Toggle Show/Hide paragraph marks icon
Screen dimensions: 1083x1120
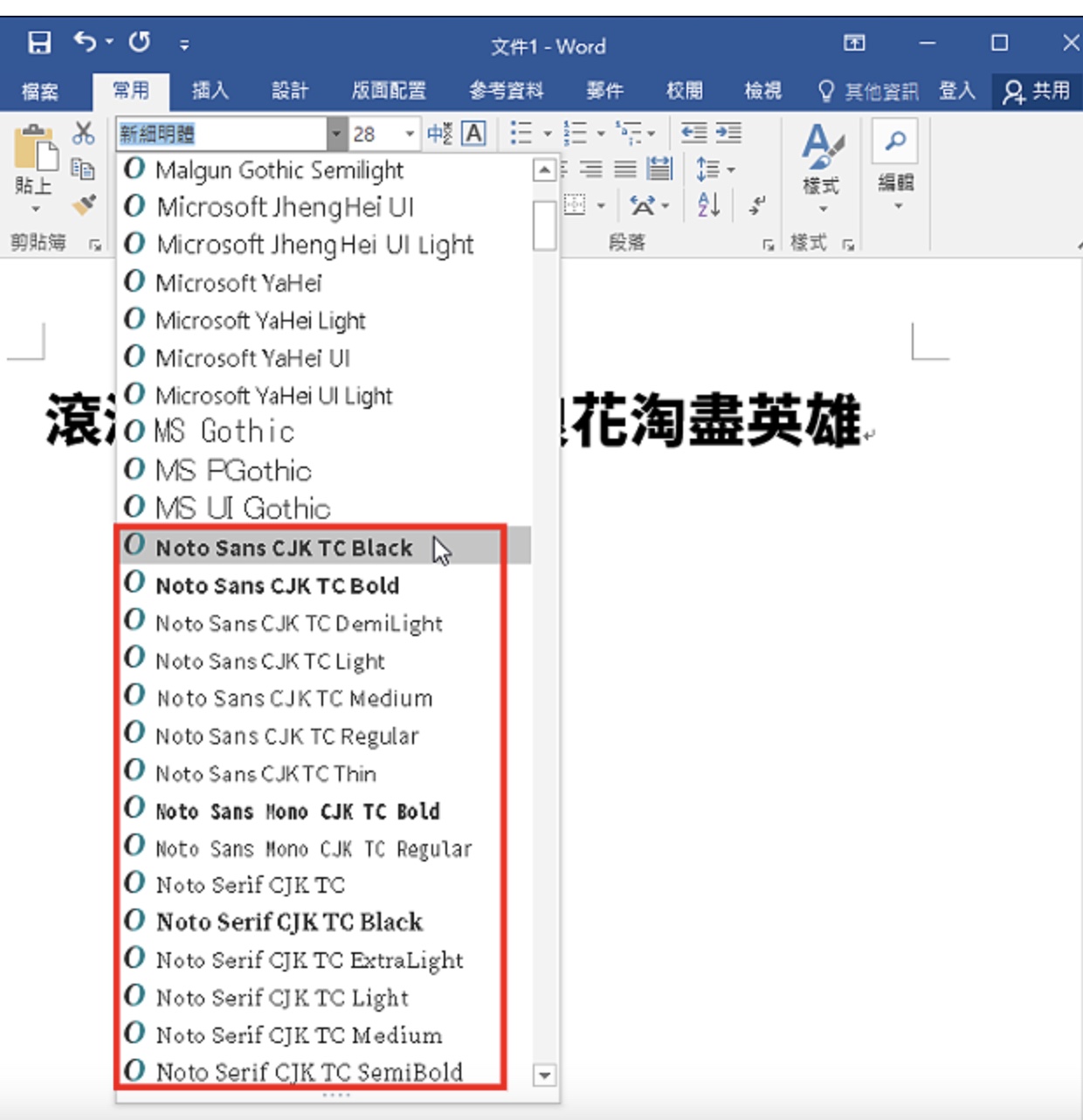click(x=757, y=206)
